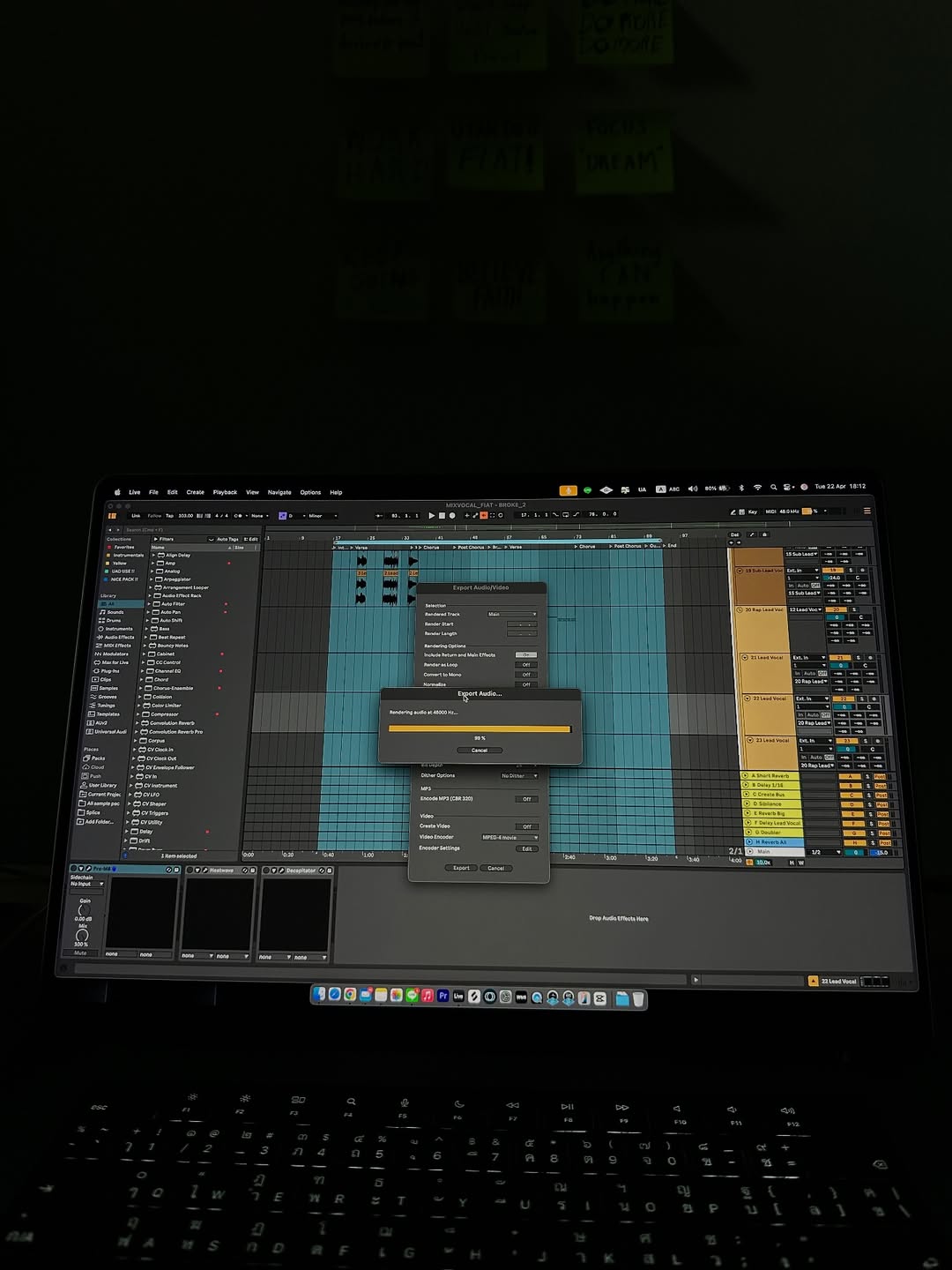Image resolution: width=952 pixels, height=1270 pixels.
Task: Click the Tap tempo button
Action: tap(169, 516)
